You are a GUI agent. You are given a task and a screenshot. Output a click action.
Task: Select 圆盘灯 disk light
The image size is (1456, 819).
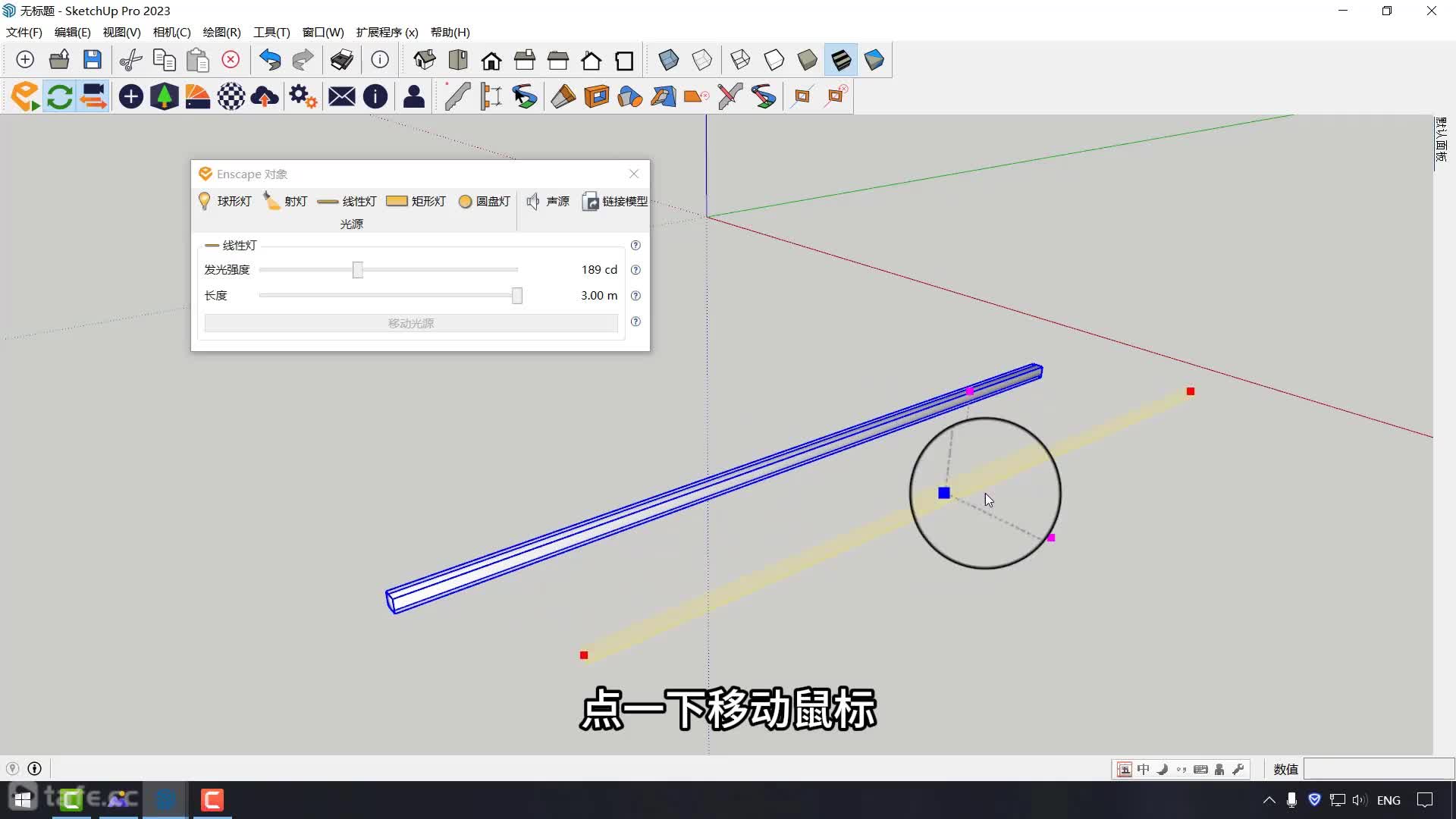pyautogui.click(x=484, y=201)
